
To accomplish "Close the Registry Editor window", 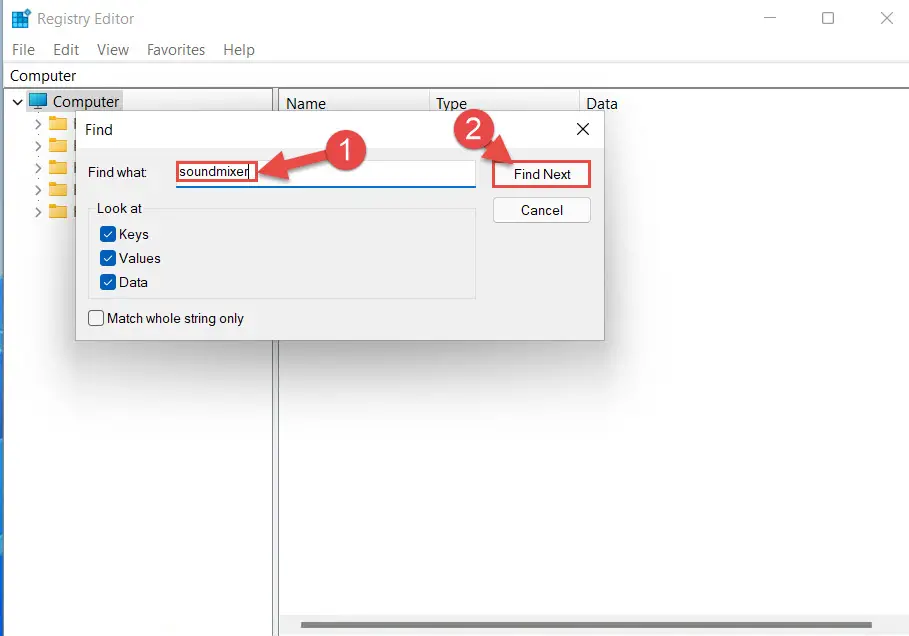I will pos(886,18).
